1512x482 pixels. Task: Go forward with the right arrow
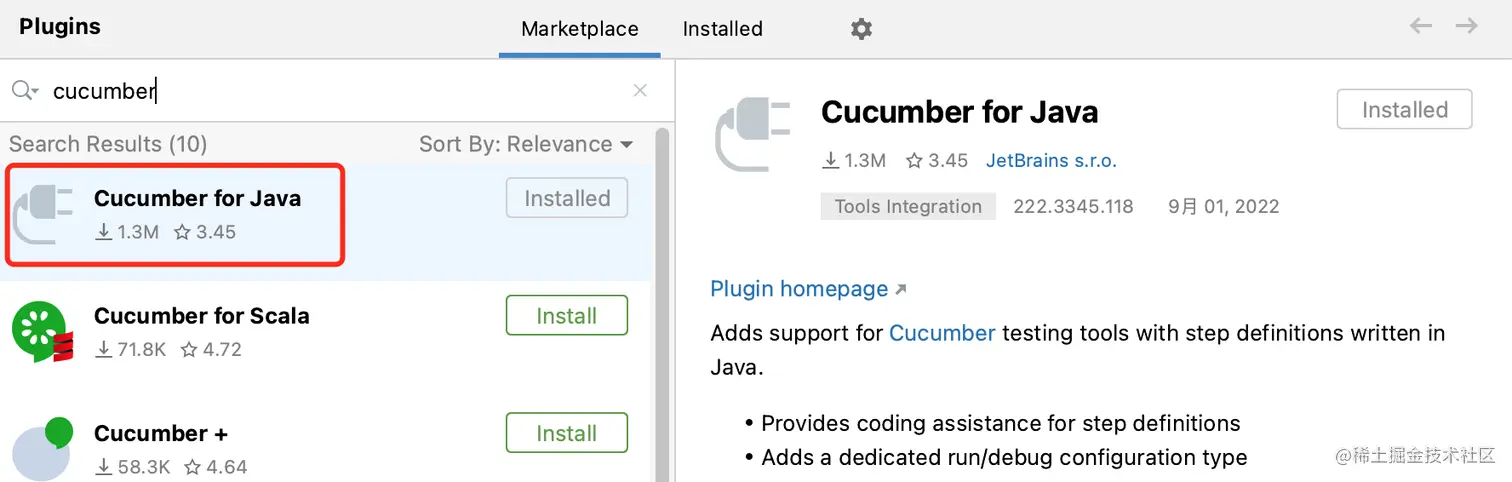1467,26
